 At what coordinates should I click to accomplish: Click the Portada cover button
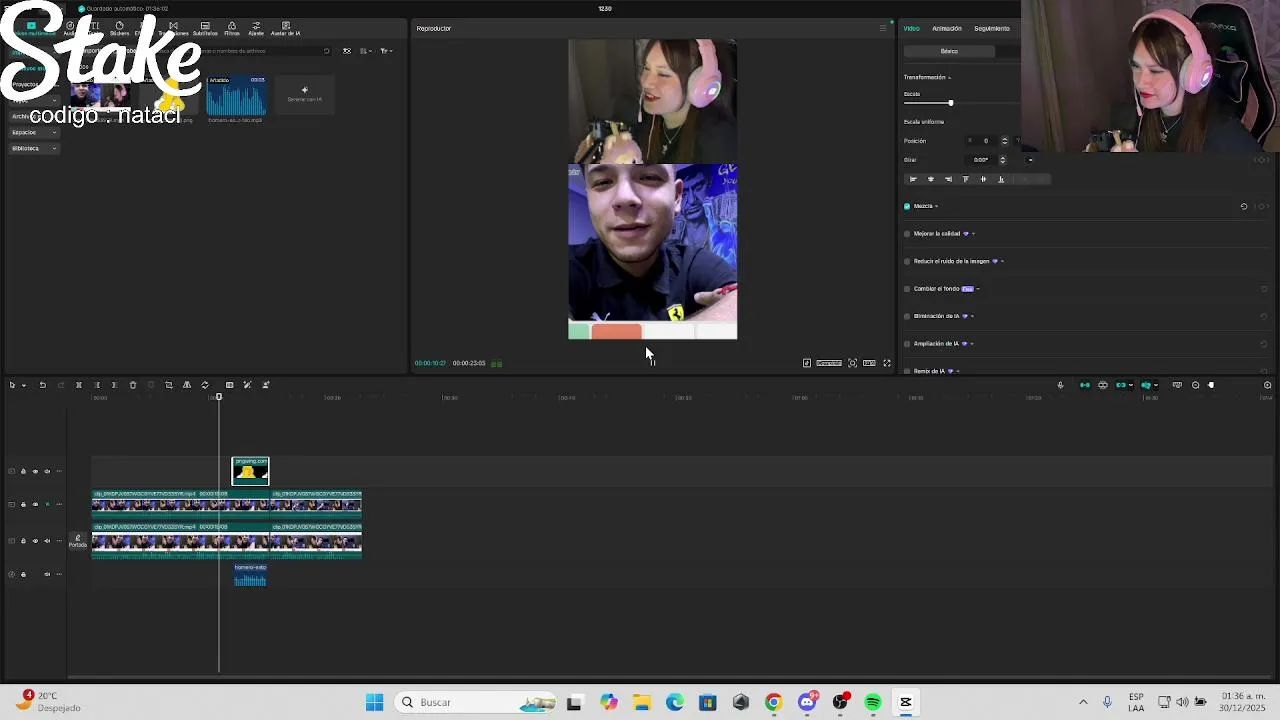[x=77, y=541]
